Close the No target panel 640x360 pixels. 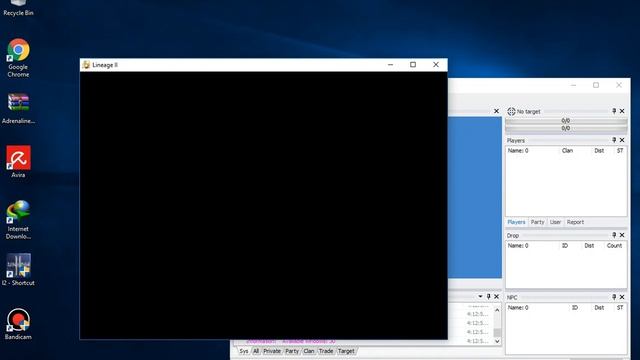[x=622, y=111]
